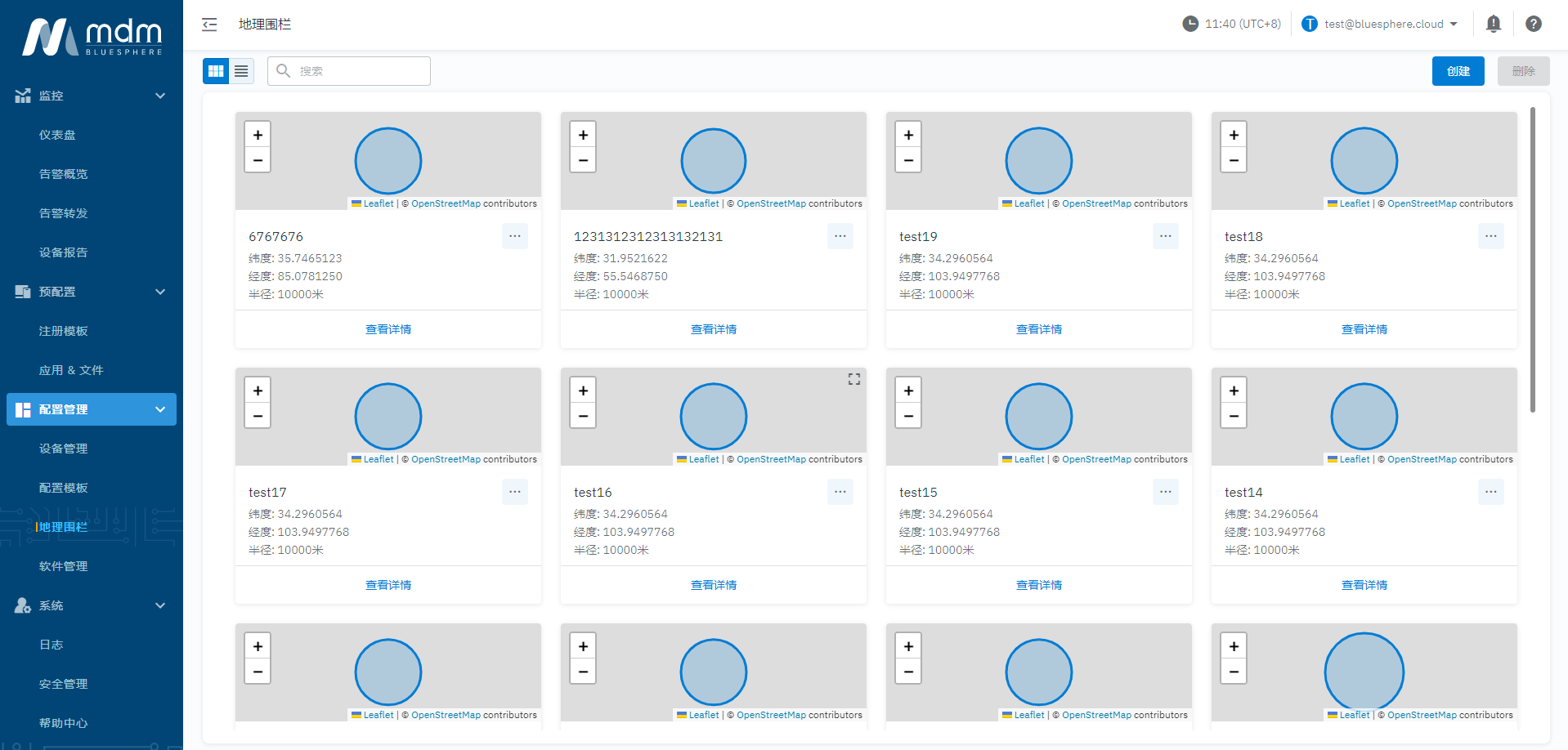This screenshot has width=1568, height=750.
Task: Switch to list view layout
Action: (241, 71)
